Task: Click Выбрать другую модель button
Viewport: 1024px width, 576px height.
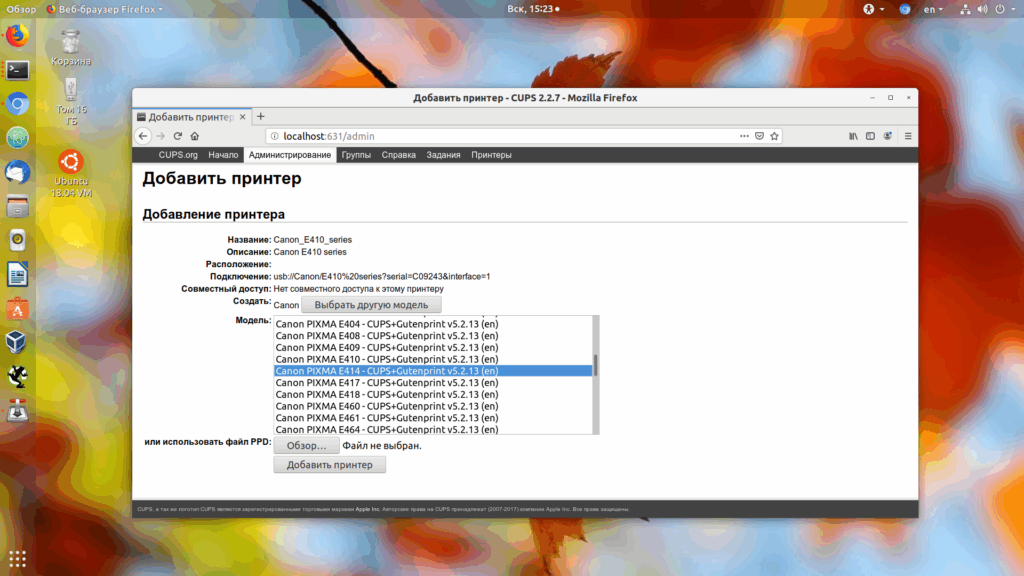Action: tap(371, 305)
